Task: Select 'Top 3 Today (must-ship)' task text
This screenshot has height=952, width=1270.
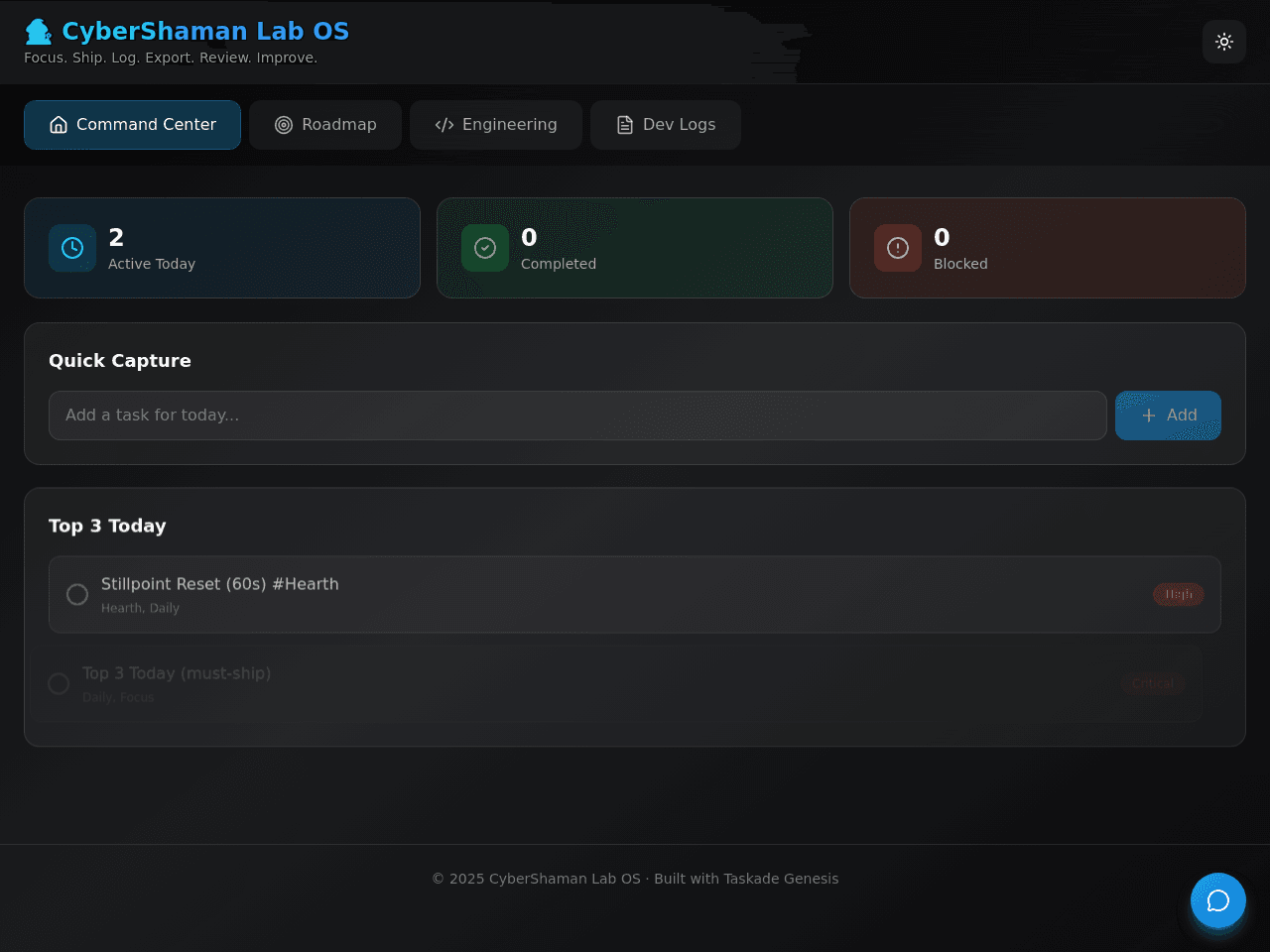Action: [177, 673]
